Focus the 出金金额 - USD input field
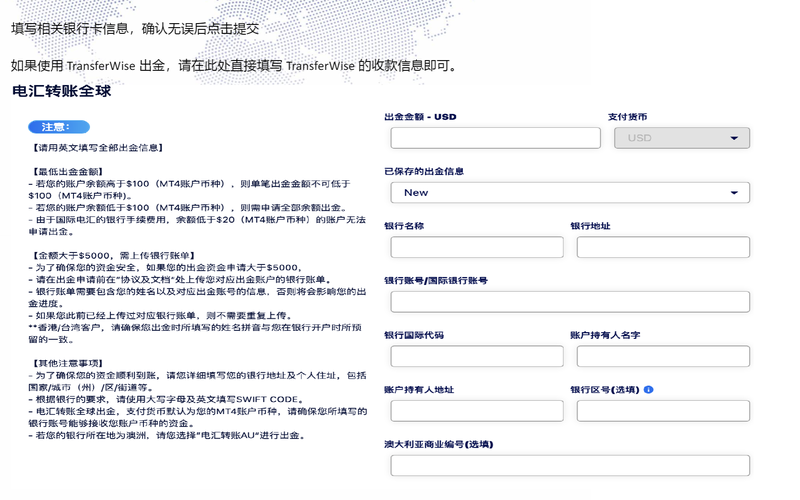Viewport: 800px width, 500px height. pos(495,138)
